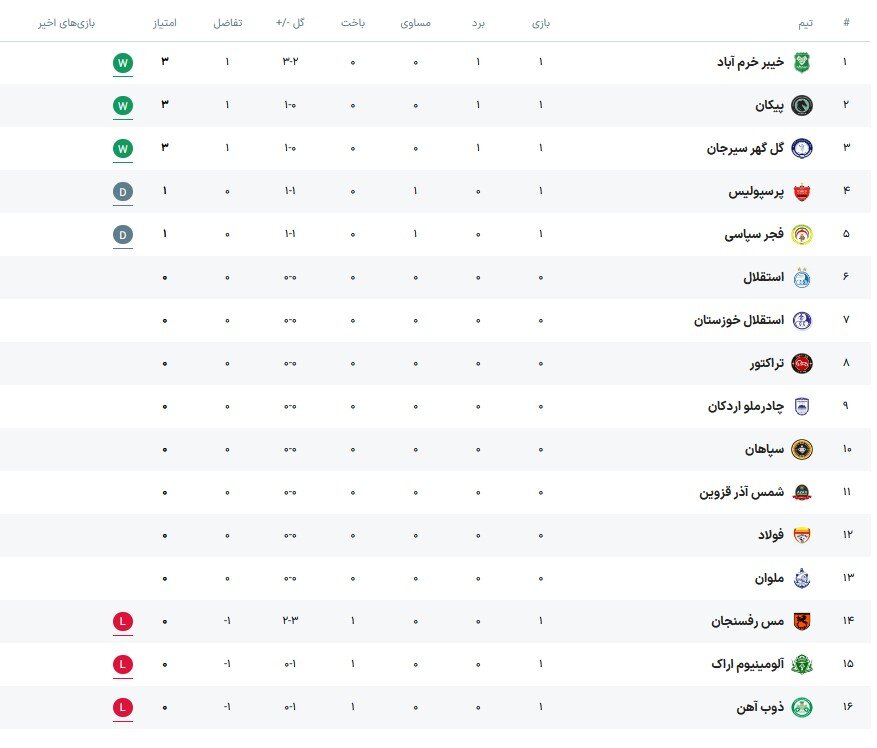The image size is (877, 748).
Task: Click the Tractor team logo
Action: 801,364
